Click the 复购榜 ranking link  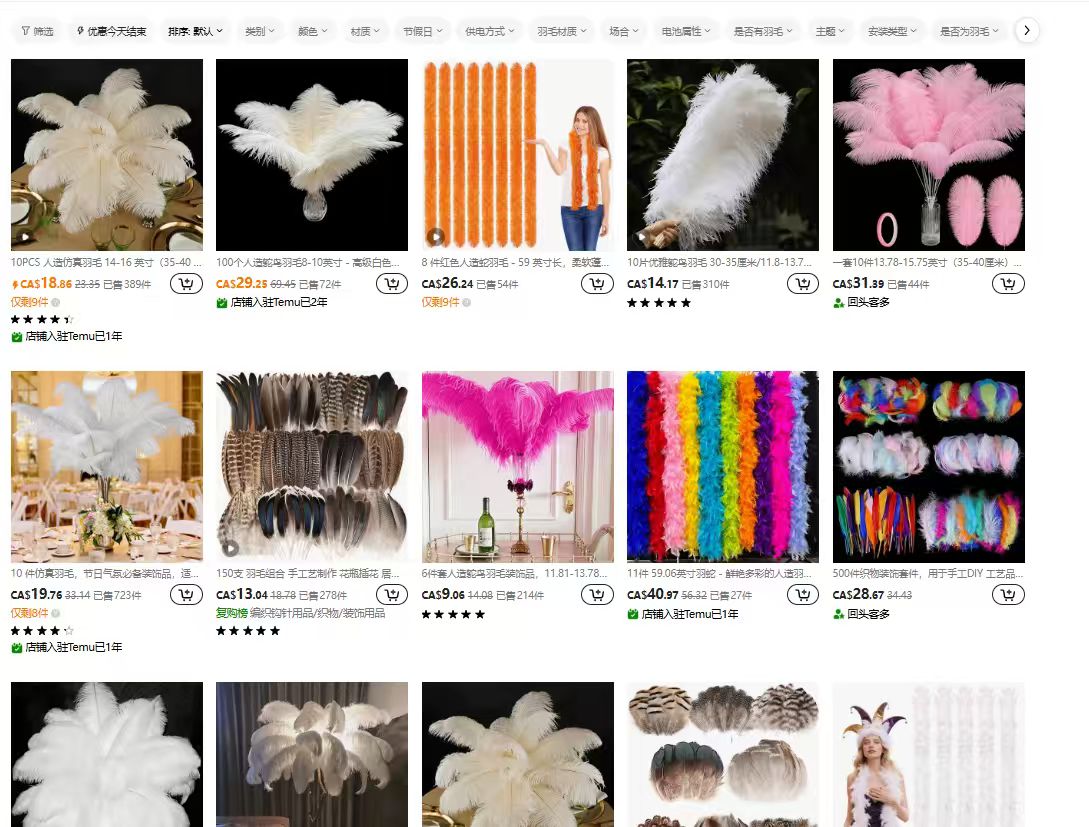tap(232, 613)
